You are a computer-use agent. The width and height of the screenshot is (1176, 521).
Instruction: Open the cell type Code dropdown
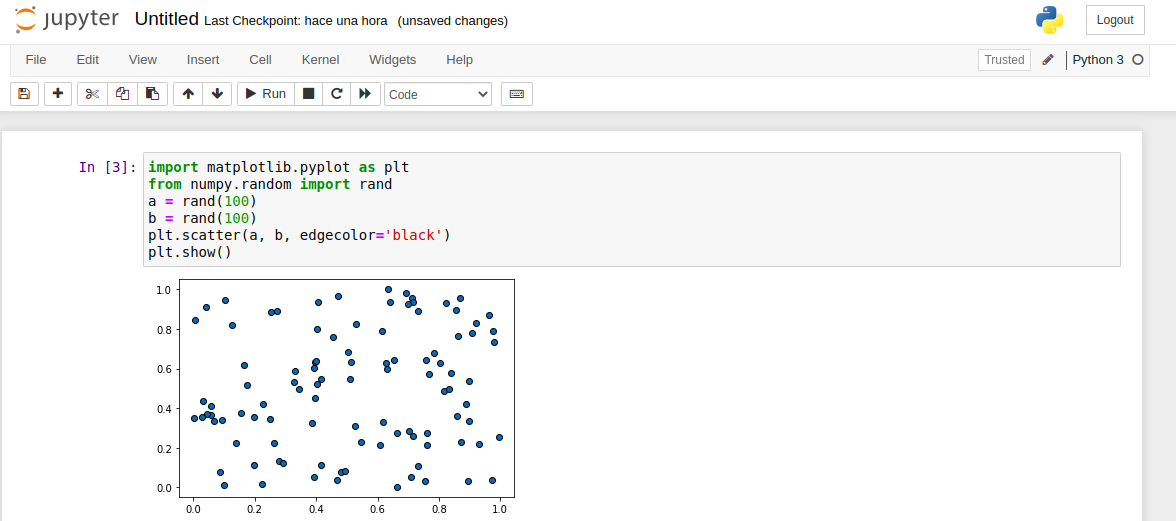(x=438, y=94)
